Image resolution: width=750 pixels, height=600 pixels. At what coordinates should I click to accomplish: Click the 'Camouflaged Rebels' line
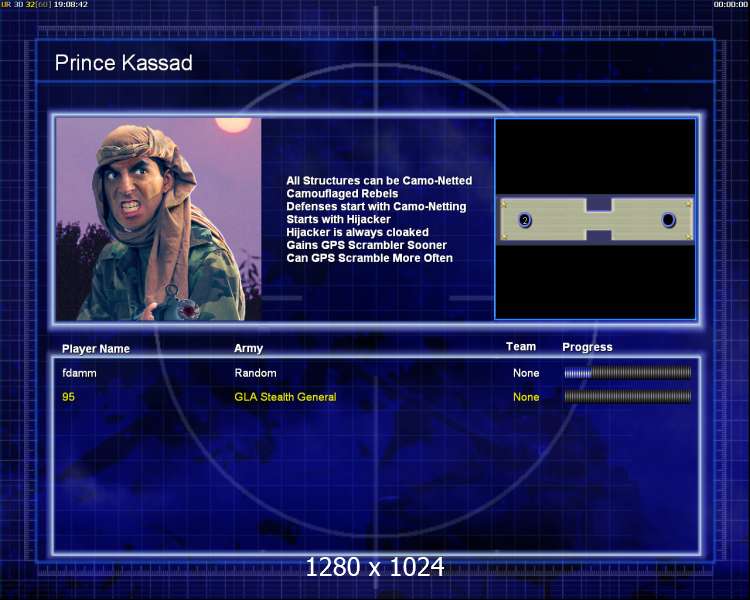[342, 194]
